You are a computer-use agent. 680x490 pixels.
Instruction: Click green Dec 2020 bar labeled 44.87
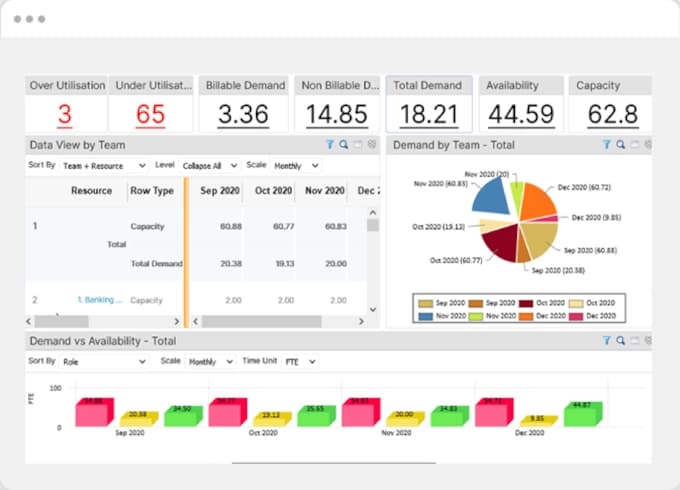click(583, 414)
